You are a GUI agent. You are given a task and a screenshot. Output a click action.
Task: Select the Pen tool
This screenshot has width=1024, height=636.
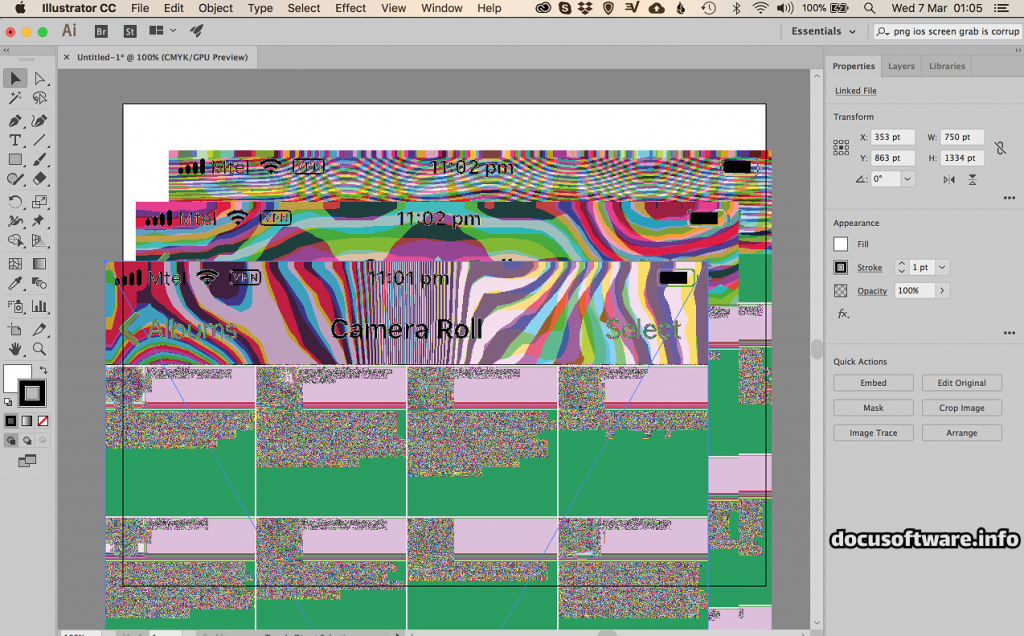tap(15, 120)
